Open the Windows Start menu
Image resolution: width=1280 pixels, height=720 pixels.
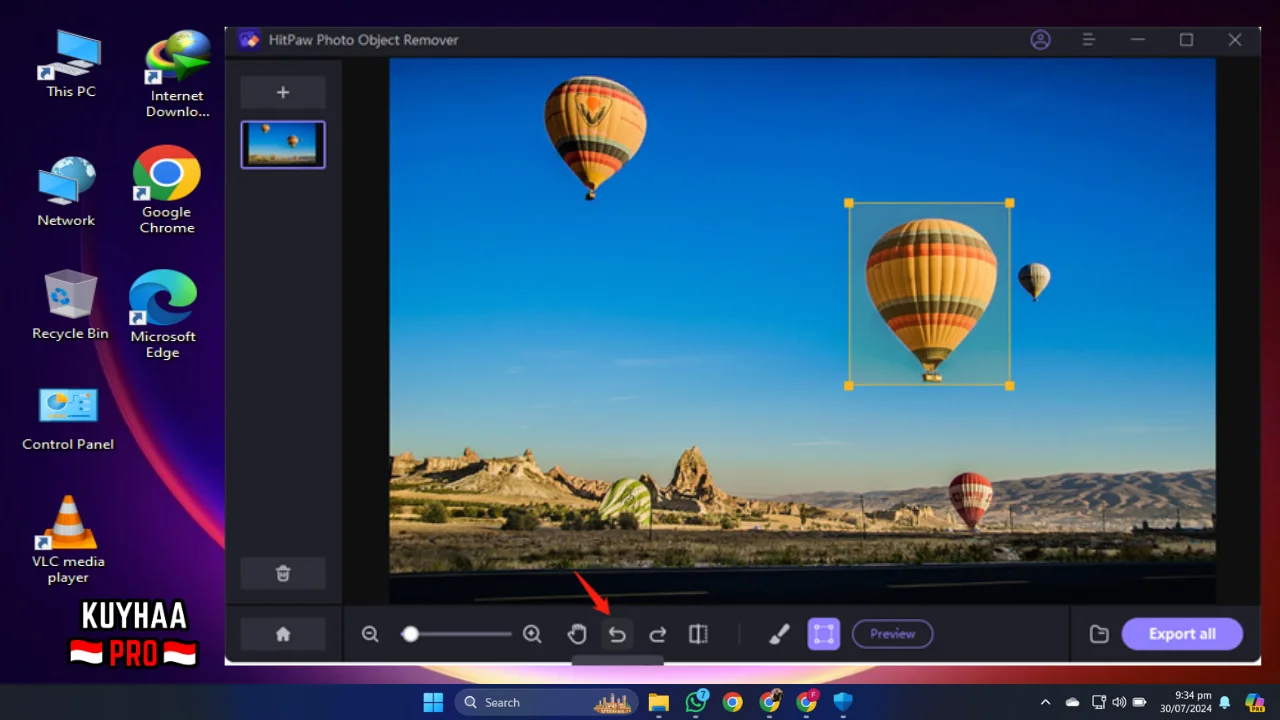(433, 702)
